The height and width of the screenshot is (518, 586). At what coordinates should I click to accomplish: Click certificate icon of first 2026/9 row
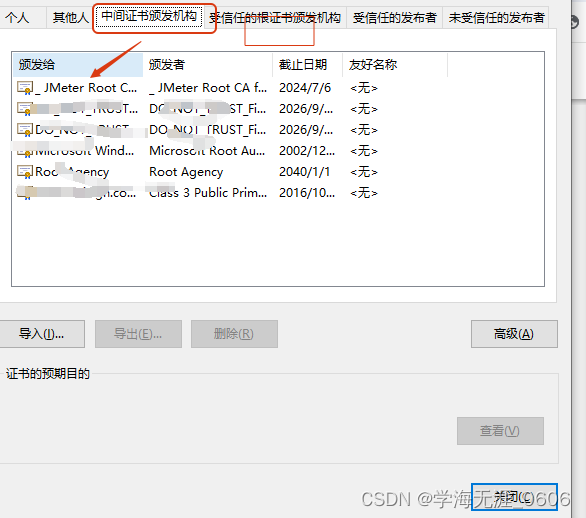25,109
